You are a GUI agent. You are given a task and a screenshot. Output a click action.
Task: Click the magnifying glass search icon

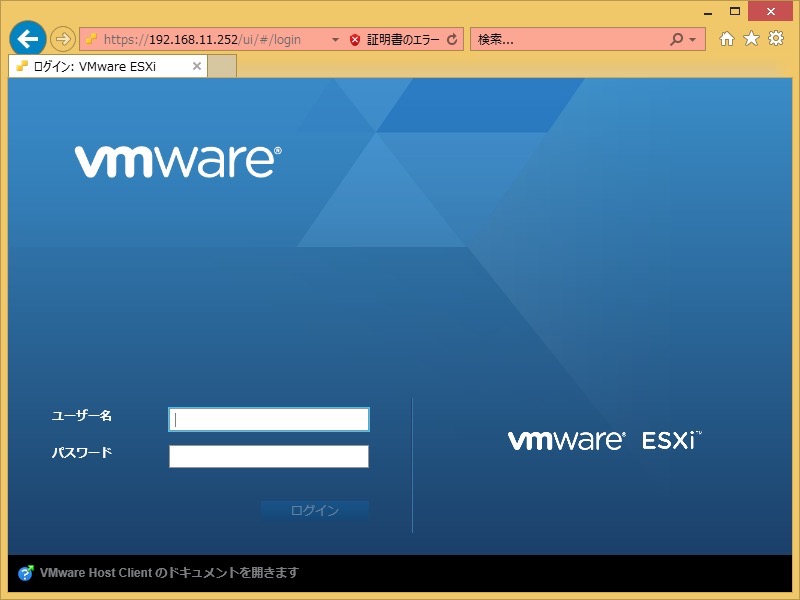(677, 39)
